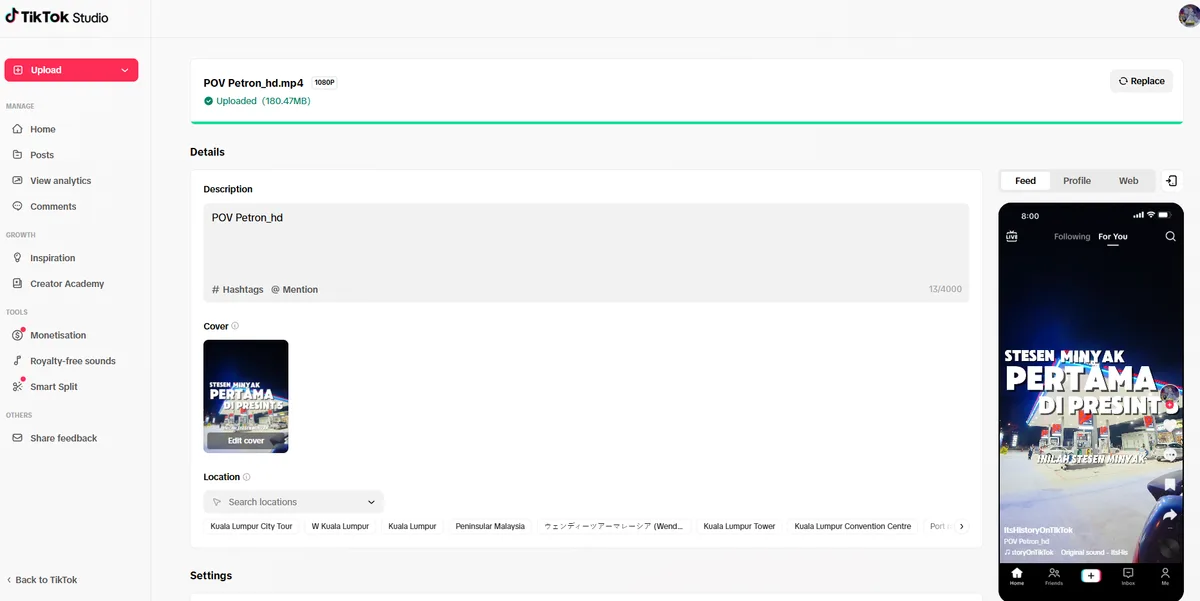Select the Wendy's Japanese-named location chip
The width and height of the screenshot is (1200, 601).
pyautogui.click(x=614, y=526)
